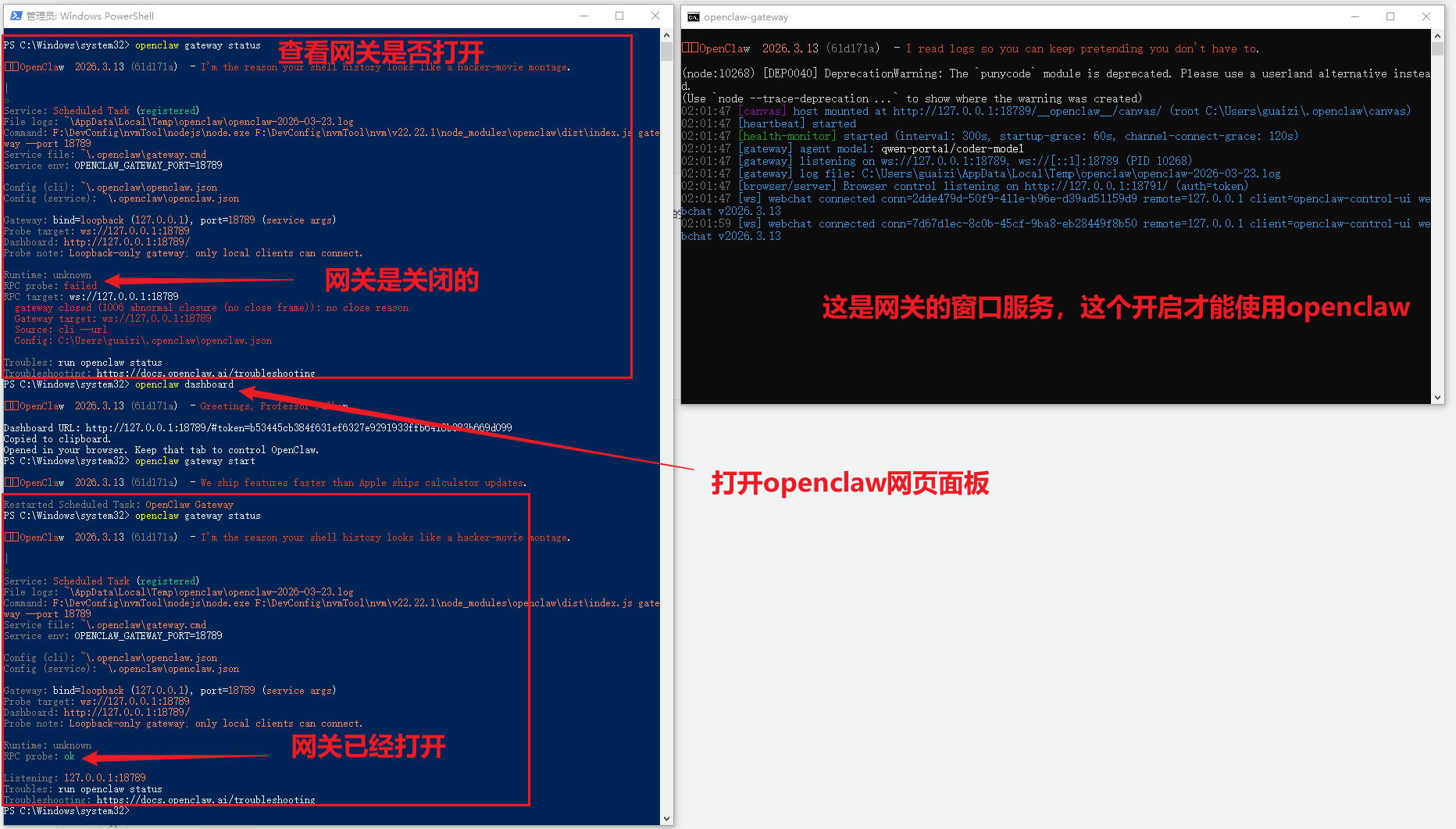The image size is (1456, 829).
Task: Click the '[gateway] listening on ws://127.0.0.1:18789' line
Action: 937,161
